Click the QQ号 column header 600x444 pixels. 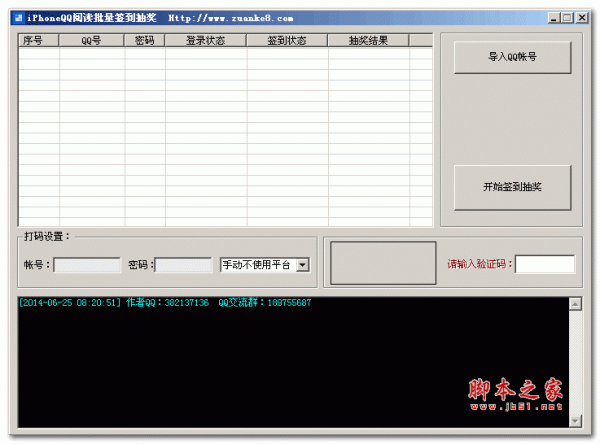click(91, 40)
